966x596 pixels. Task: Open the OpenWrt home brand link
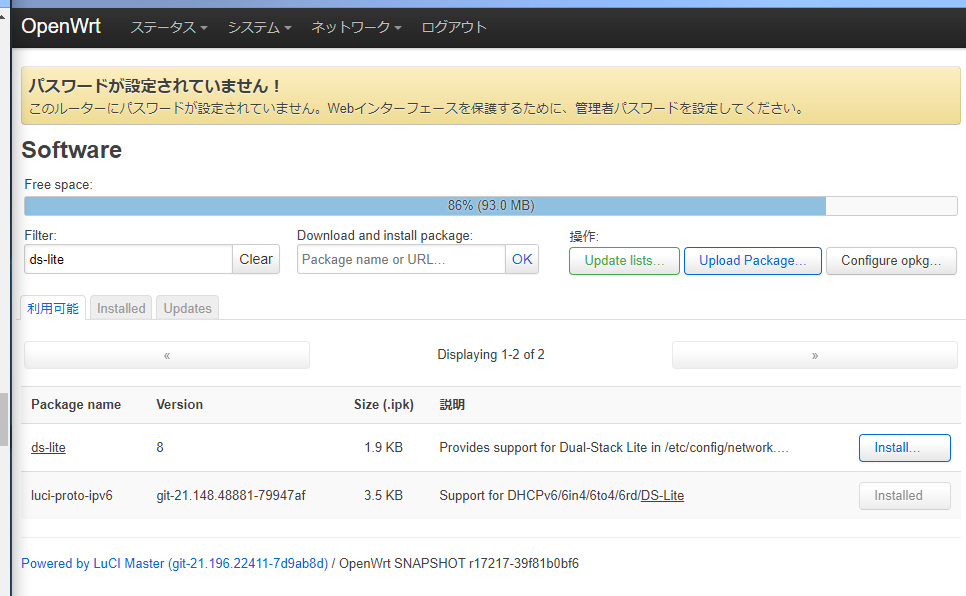coord(61,27)
